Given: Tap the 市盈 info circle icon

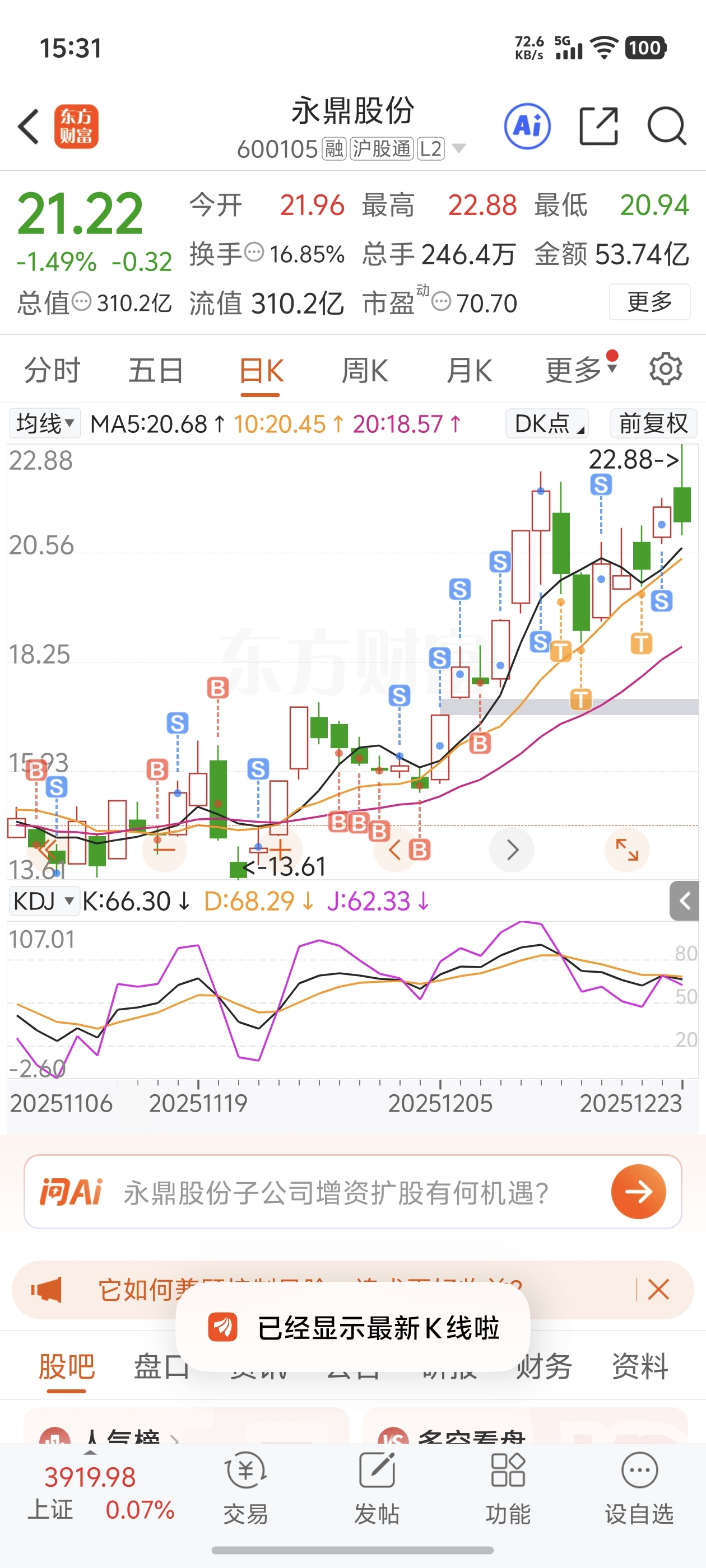Looking at the screenshot, I should pyautogui.click(x=441, y=301).
